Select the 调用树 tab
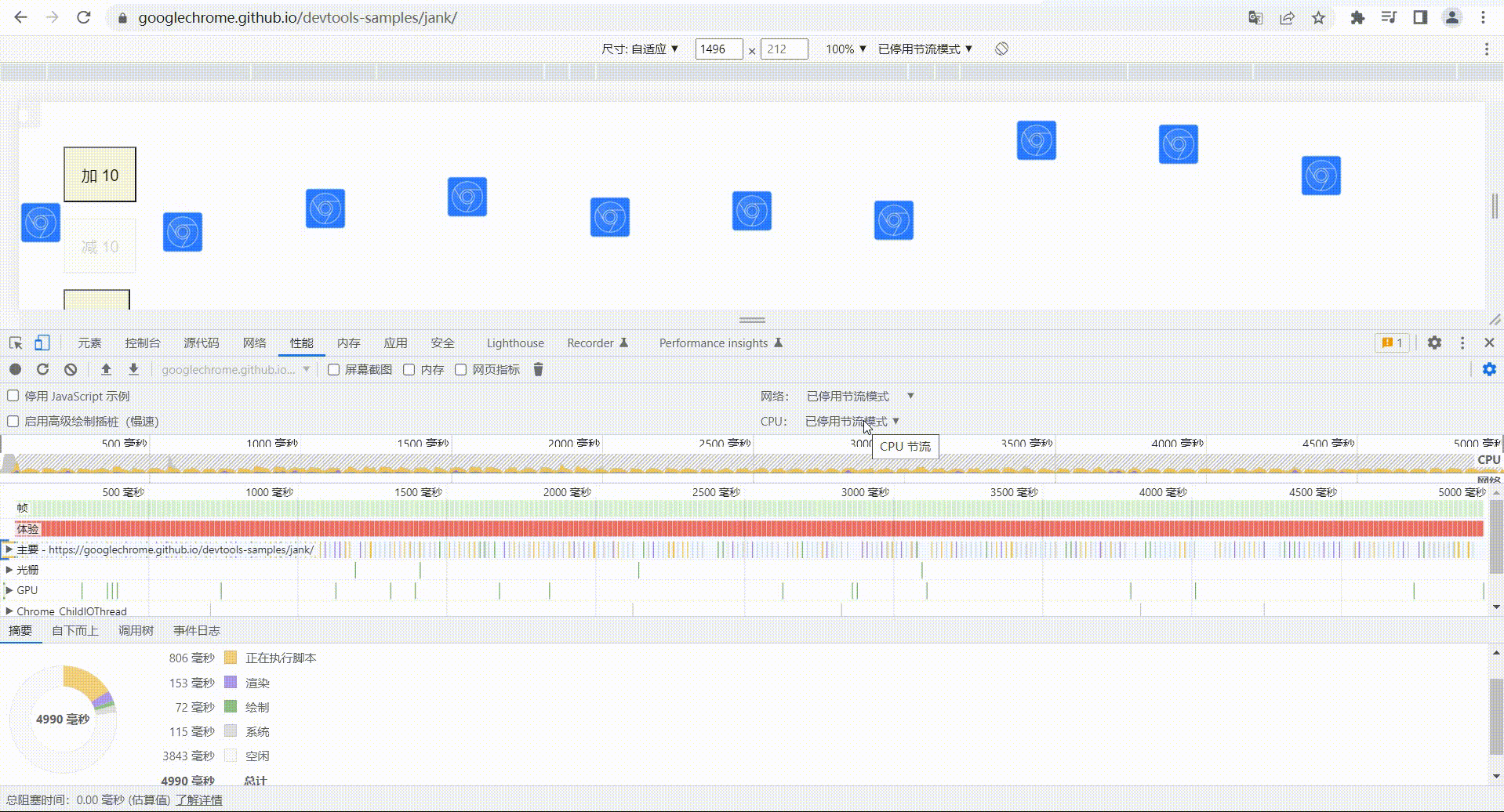The height and width of the screenshot is (812, 1504). pyautogui.click(x=136, y=630)
